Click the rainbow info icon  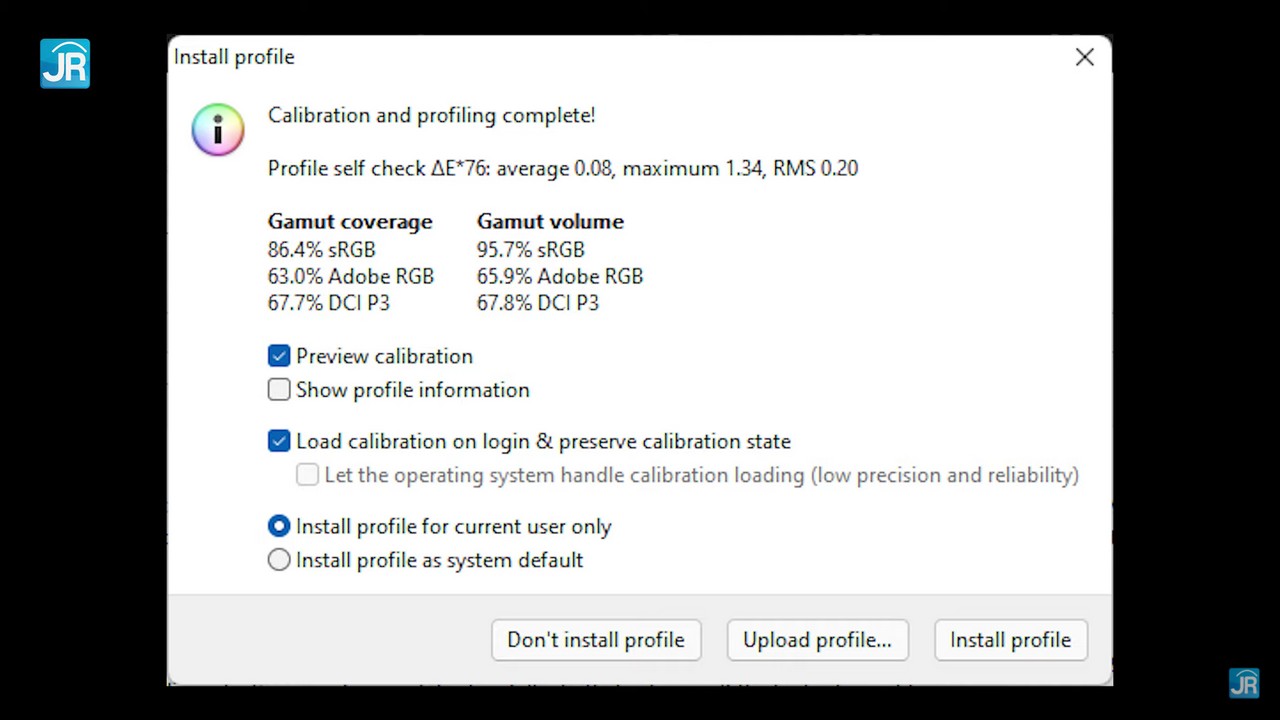[x=218, y=130]
